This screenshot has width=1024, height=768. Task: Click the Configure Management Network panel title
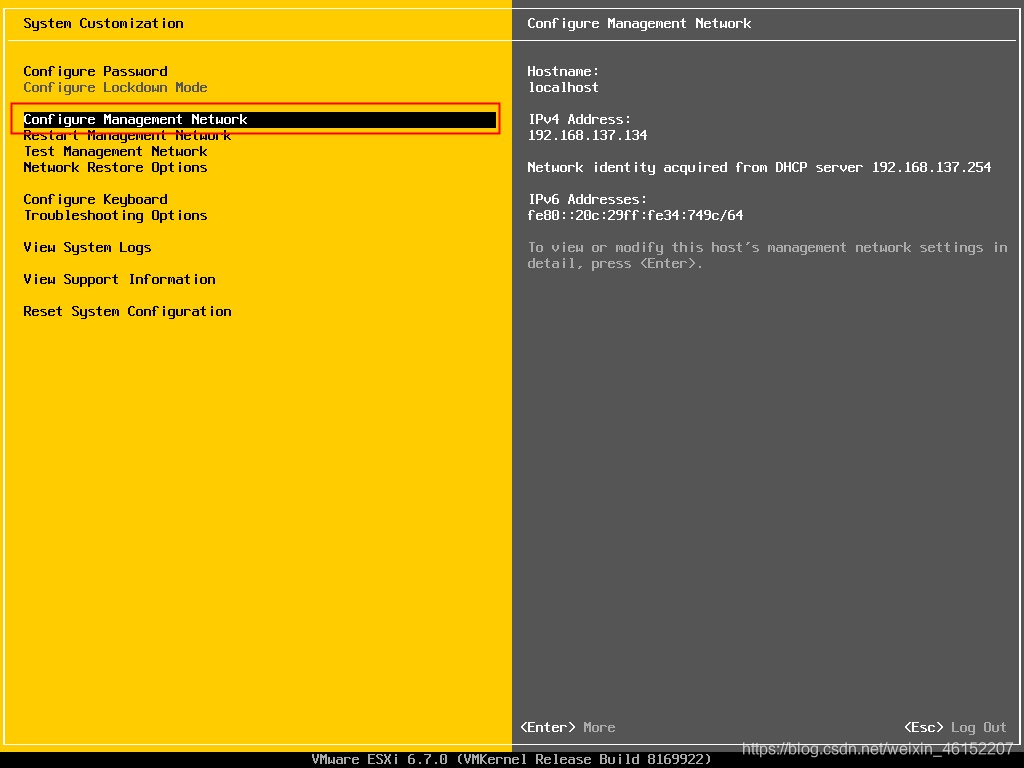[x=640, y=23]
